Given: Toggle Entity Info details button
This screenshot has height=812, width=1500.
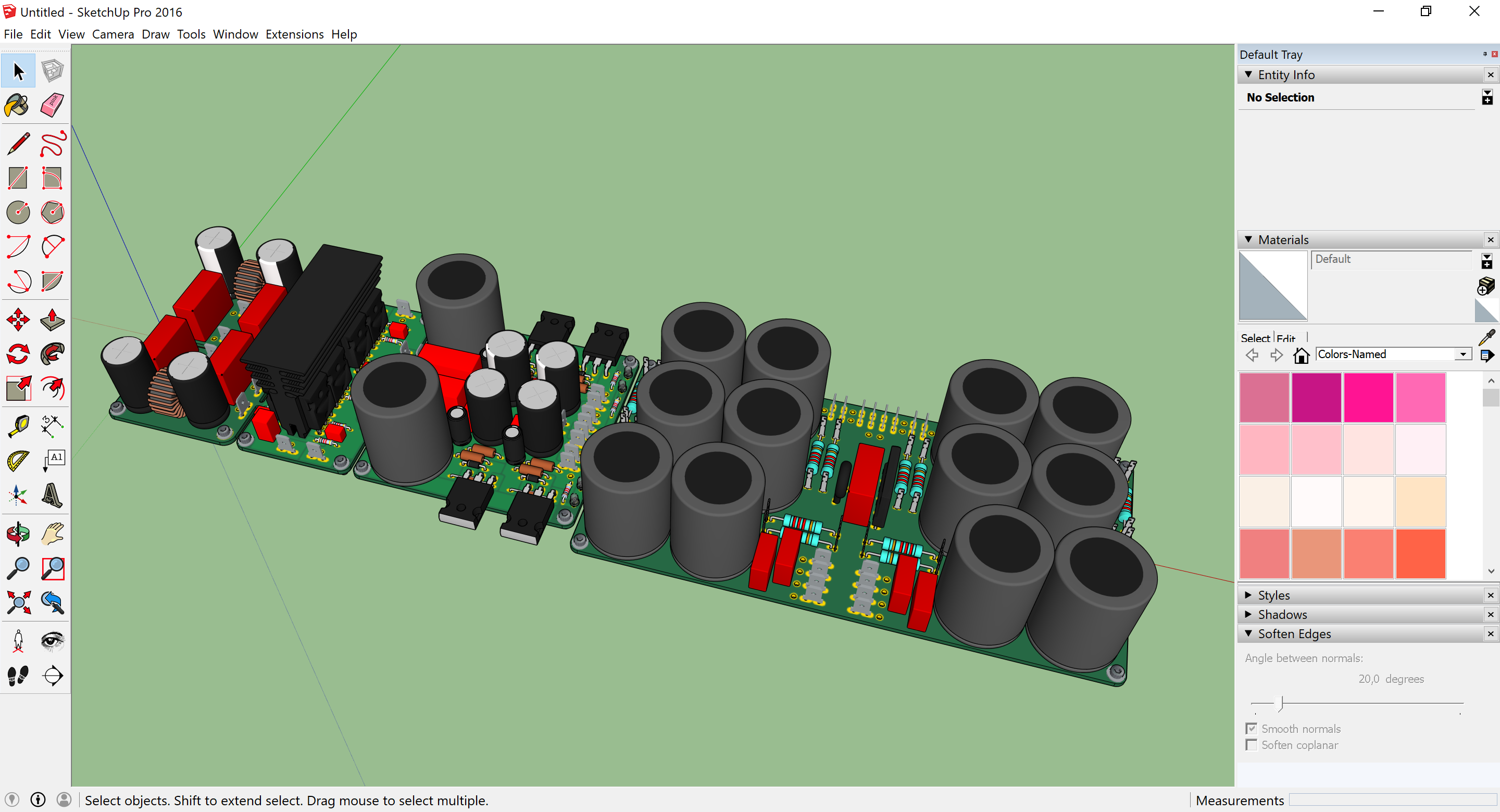Looking at the screenshot, I should click(x=1486, y=97).
